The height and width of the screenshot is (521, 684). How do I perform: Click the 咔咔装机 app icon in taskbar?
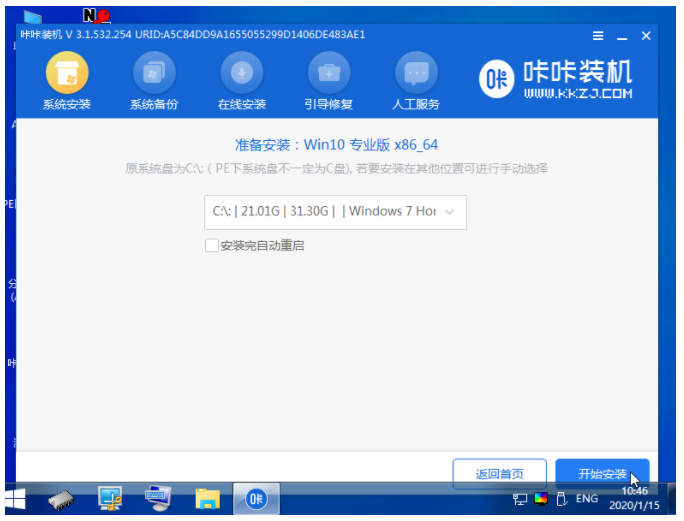click(256, 498)
